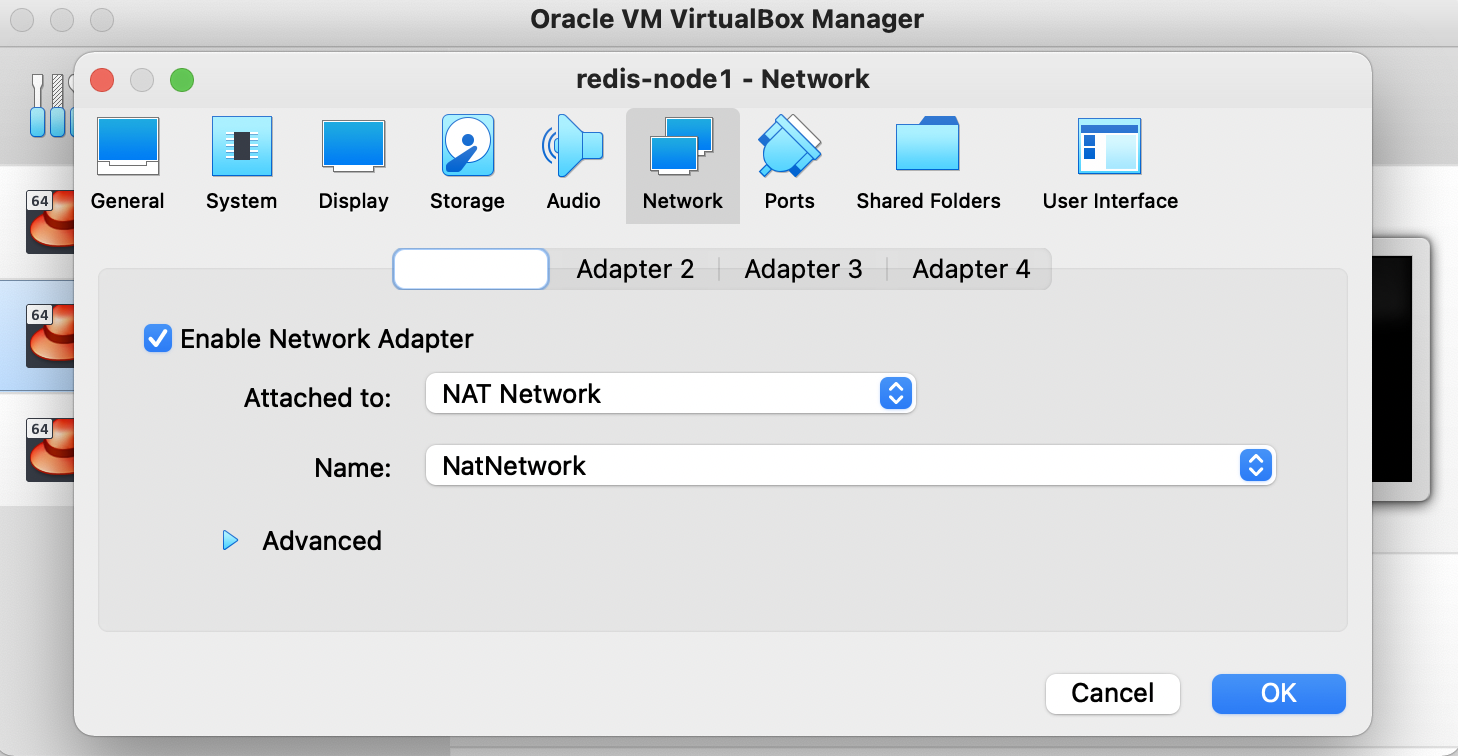Toggle the Enable Network Adapter checkbox

[158, 339]
